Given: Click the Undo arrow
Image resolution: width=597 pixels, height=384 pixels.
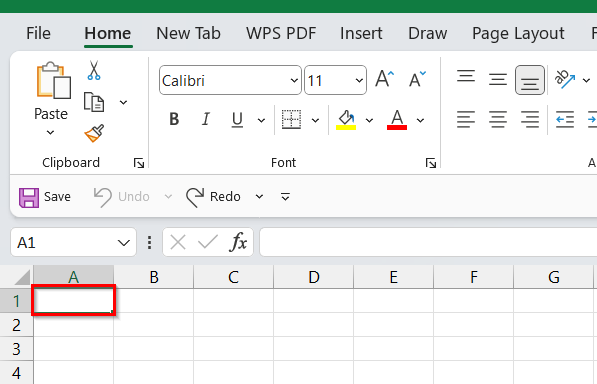Looking at the screenshot, I should pos(103,197).
